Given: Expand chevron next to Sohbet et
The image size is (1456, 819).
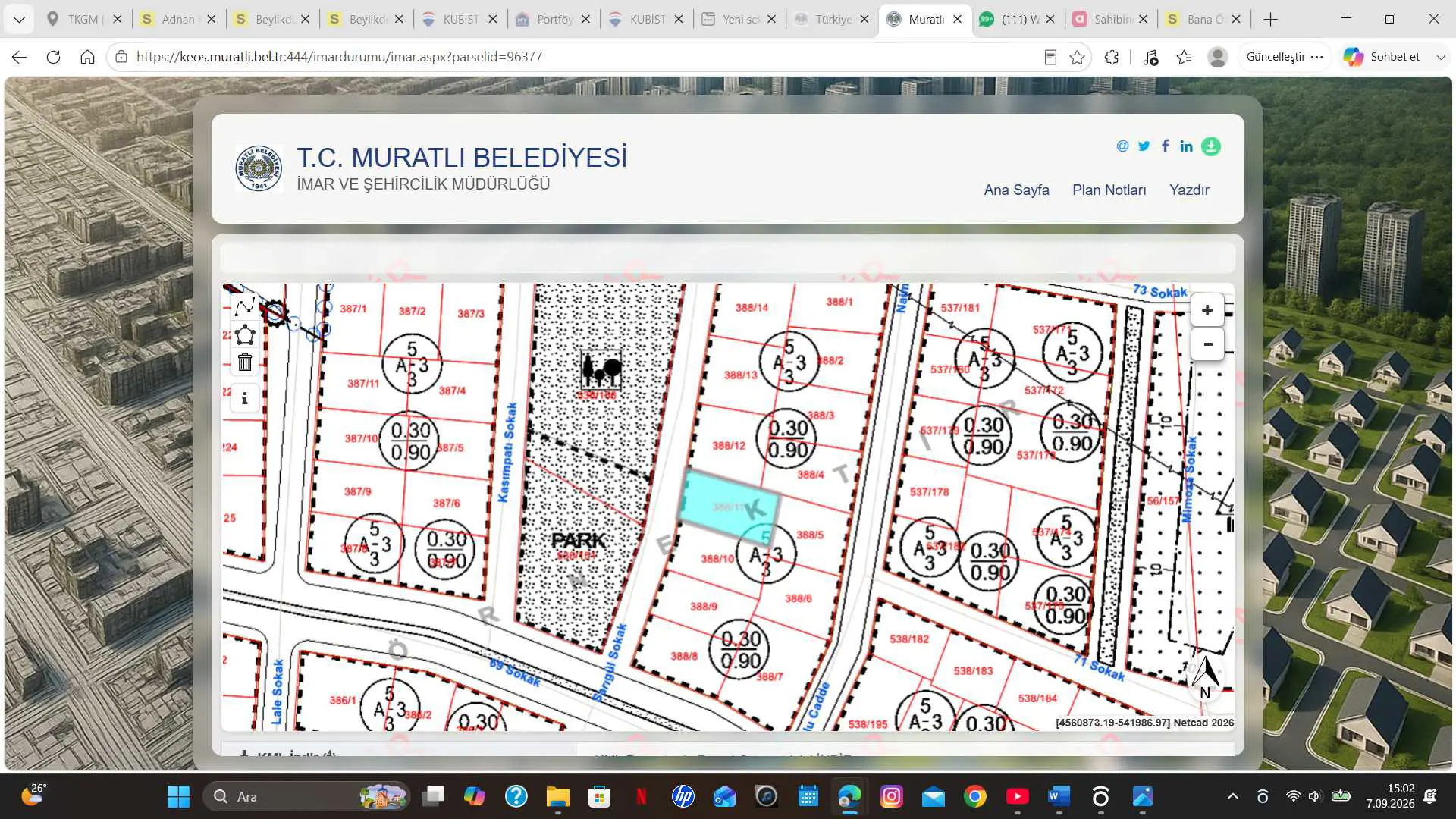Looking at the screenshot, I should (x=1440, y=57).
